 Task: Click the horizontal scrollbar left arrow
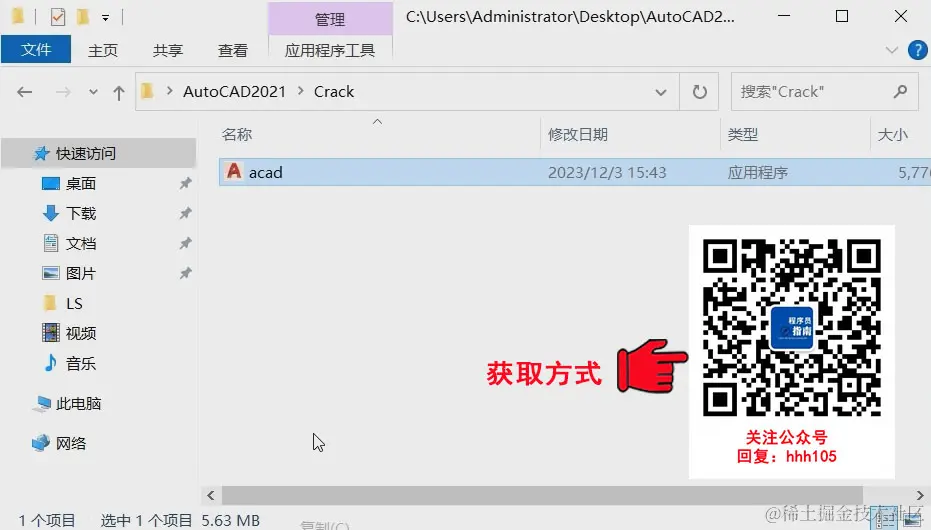pyautogui.click(x=211, y=495)
